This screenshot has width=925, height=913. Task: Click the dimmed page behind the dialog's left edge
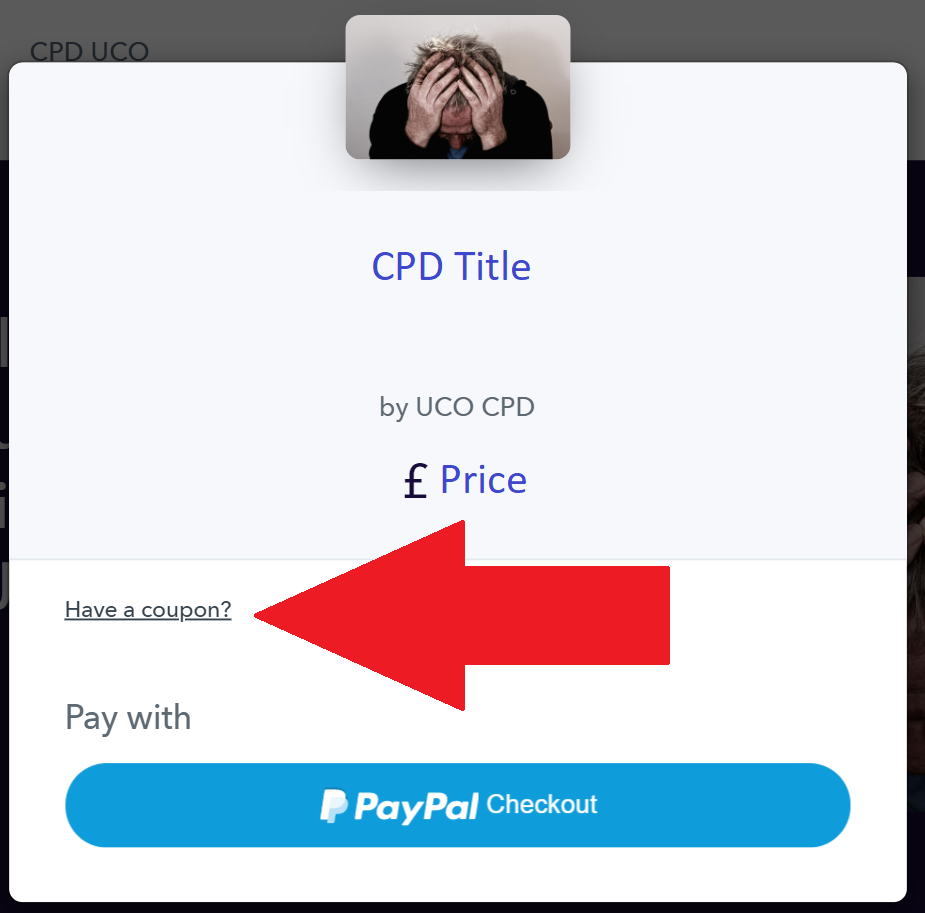pos(4,472)
